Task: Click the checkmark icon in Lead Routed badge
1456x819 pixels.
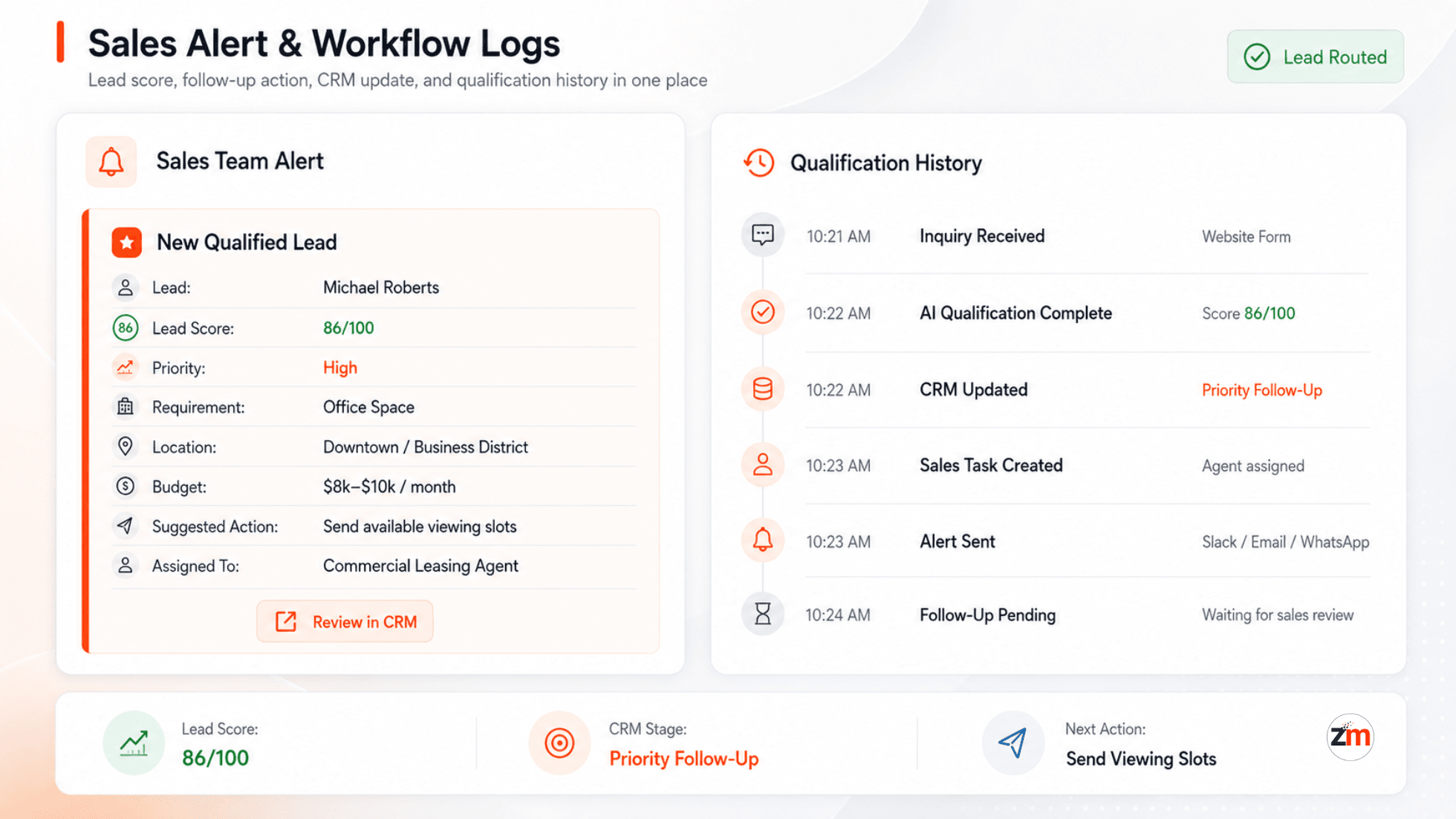Action: (x=1257, y=57)
